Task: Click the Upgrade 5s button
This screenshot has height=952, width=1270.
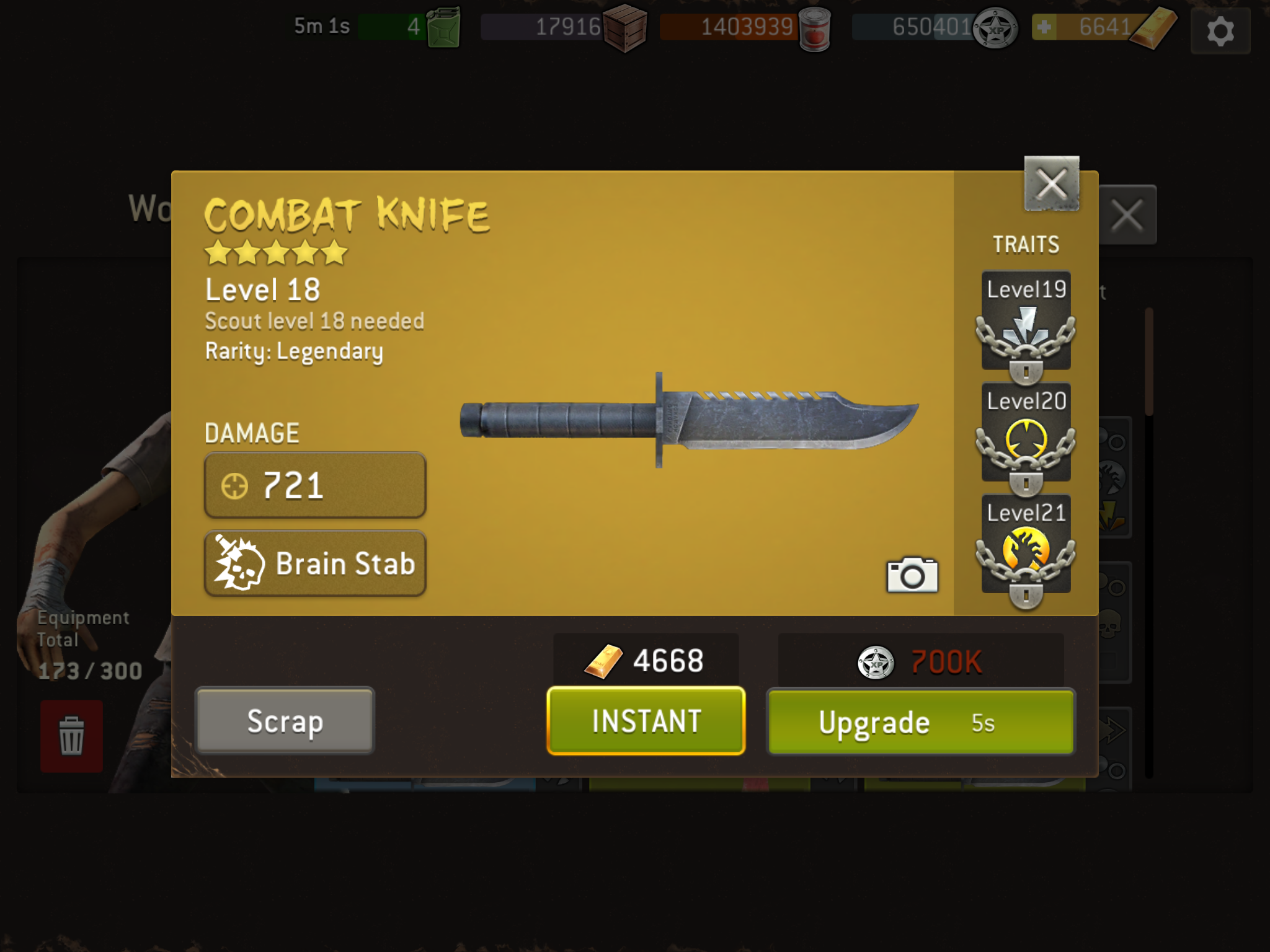Action: (x=921, y=722)
